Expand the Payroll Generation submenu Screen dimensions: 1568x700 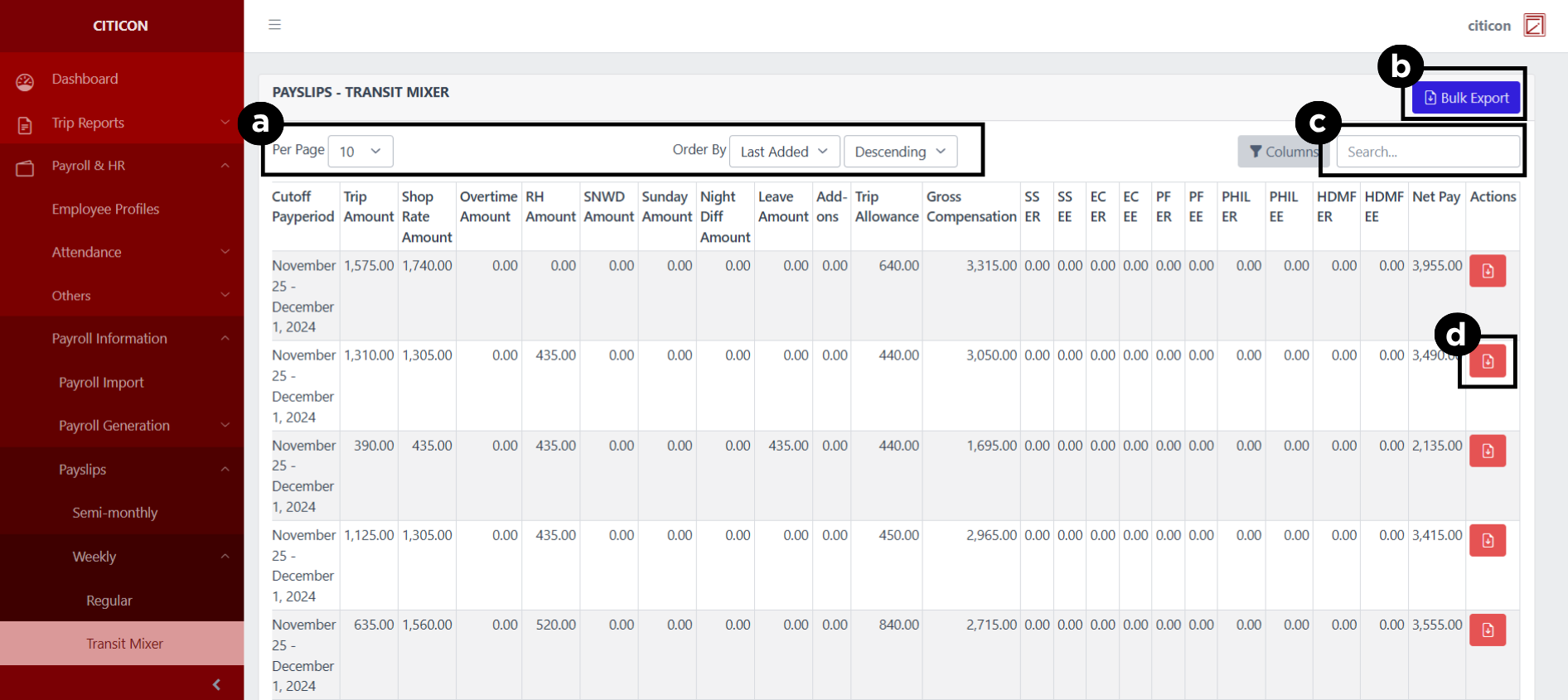click(x=122, y=426)
